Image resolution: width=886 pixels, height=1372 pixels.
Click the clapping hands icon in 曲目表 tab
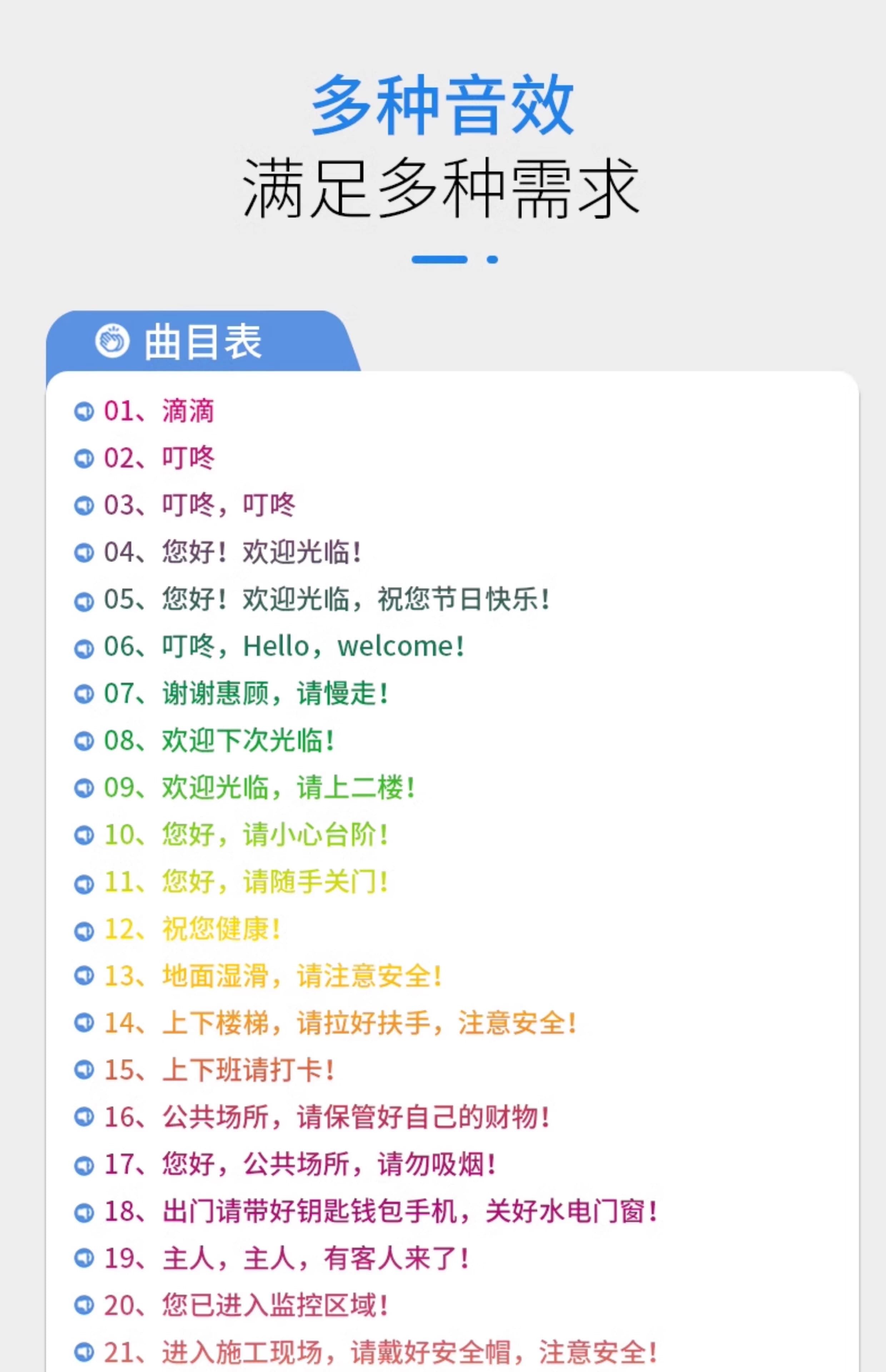112,341
